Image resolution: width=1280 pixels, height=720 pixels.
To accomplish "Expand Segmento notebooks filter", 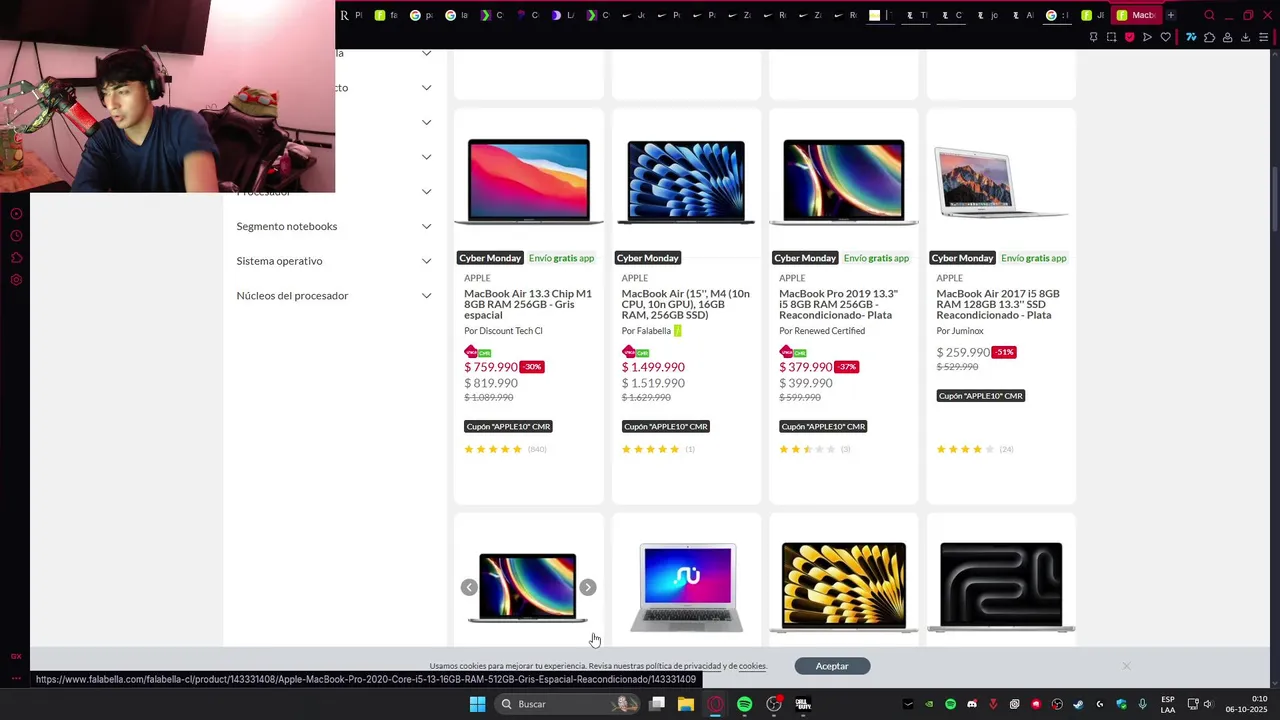I will tap(334, 226).
